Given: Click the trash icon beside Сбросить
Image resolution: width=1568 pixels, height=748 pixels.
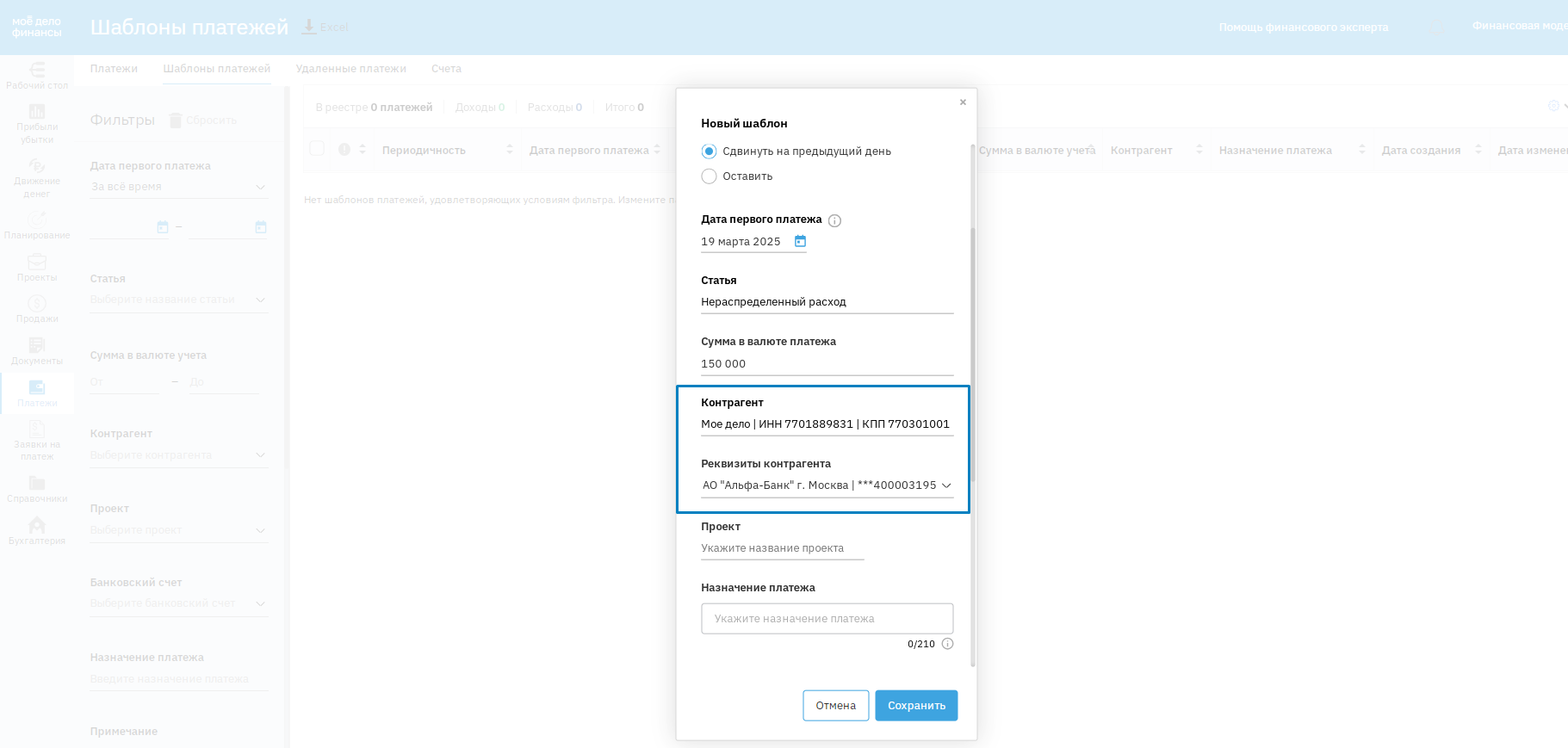Looking at the screenshot, I should click(176, 121).
